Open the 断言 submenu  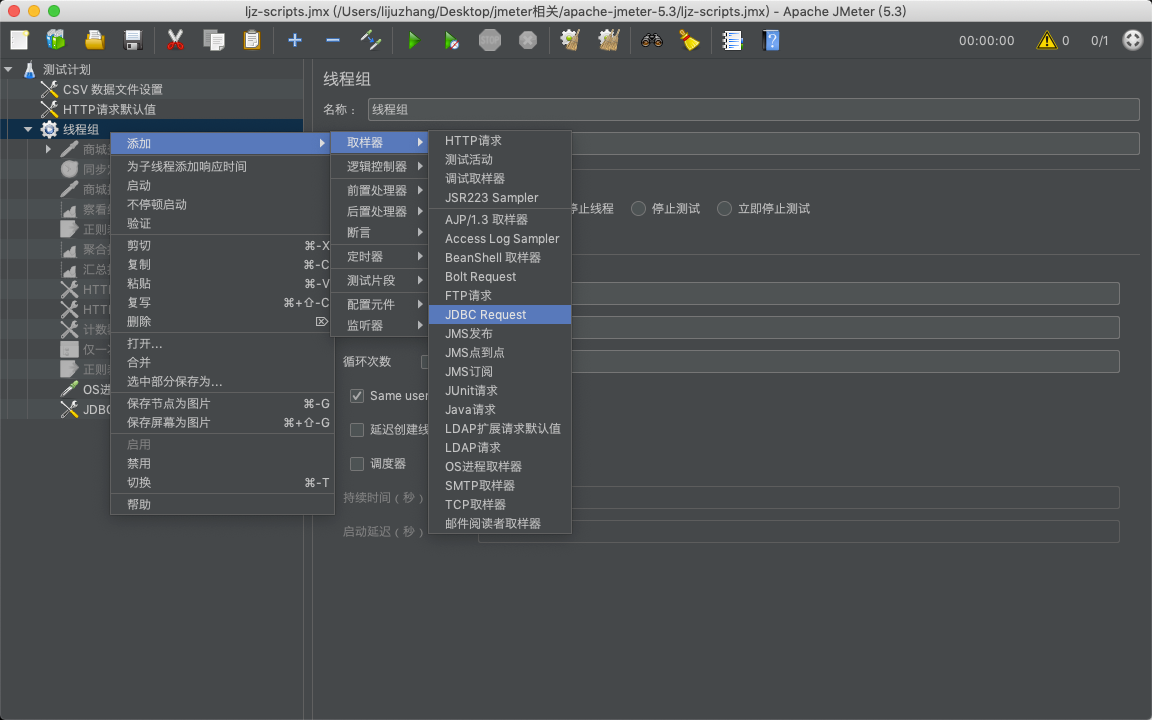[379, 233]
